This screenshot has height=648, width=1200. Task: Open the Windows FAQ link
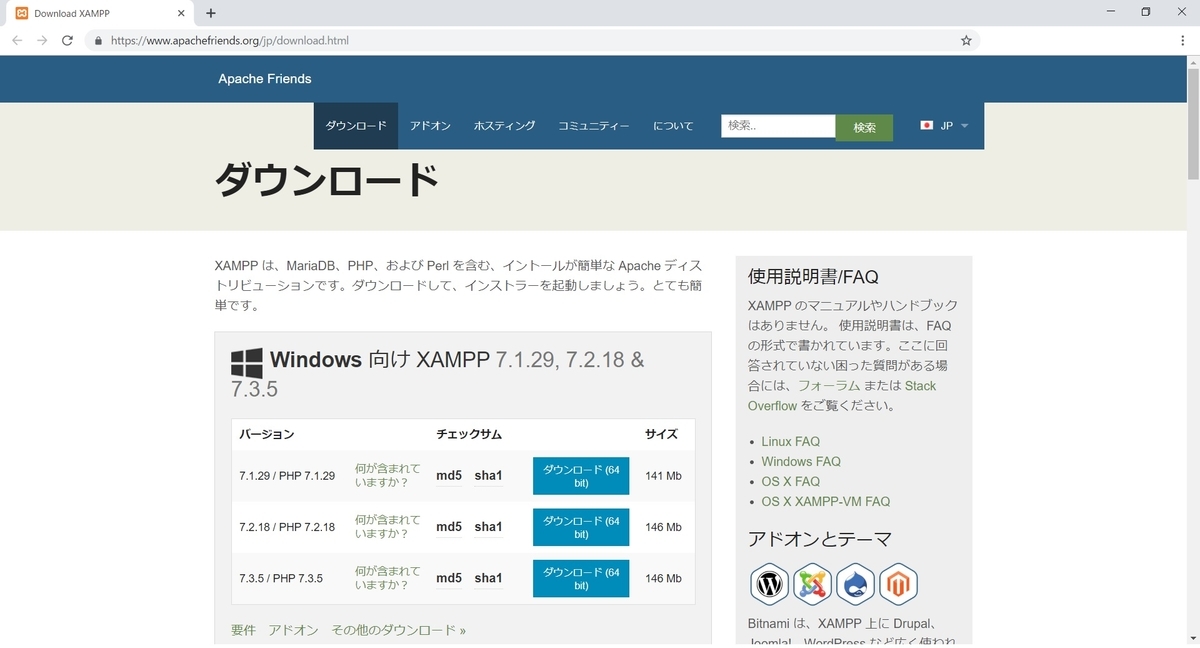[801, 461]
